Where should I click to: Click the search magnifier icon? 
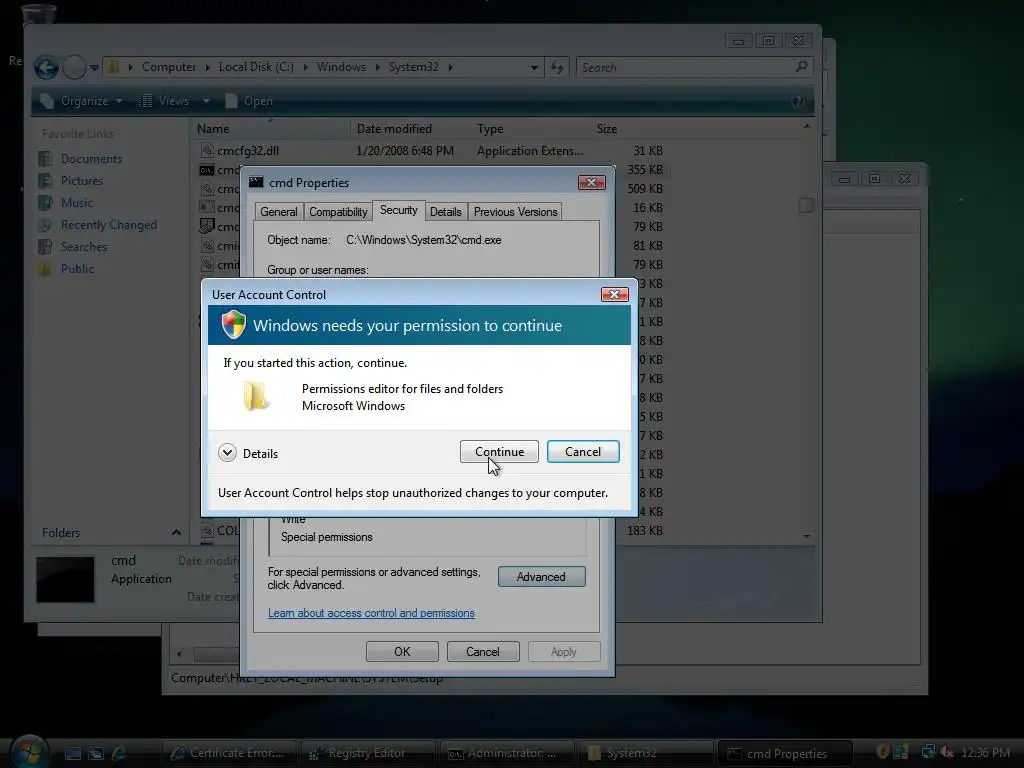pos(801,67)
